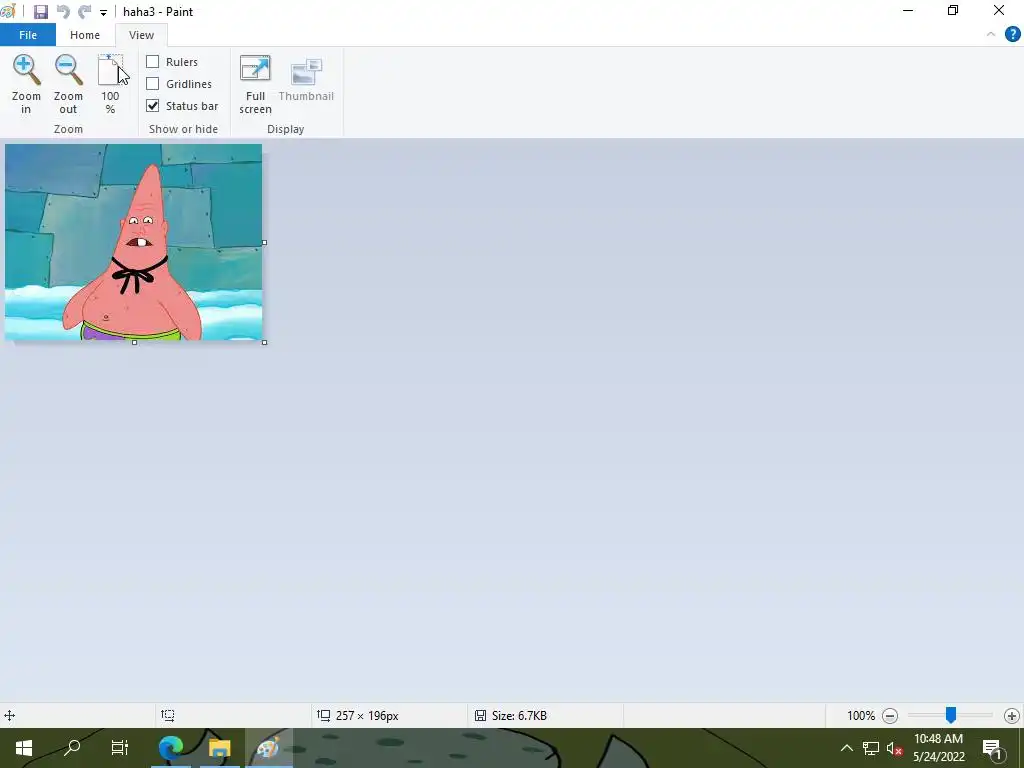Switch Paint to Full screen view
This screenshot has width=1024, height=768.
point(255,84)
